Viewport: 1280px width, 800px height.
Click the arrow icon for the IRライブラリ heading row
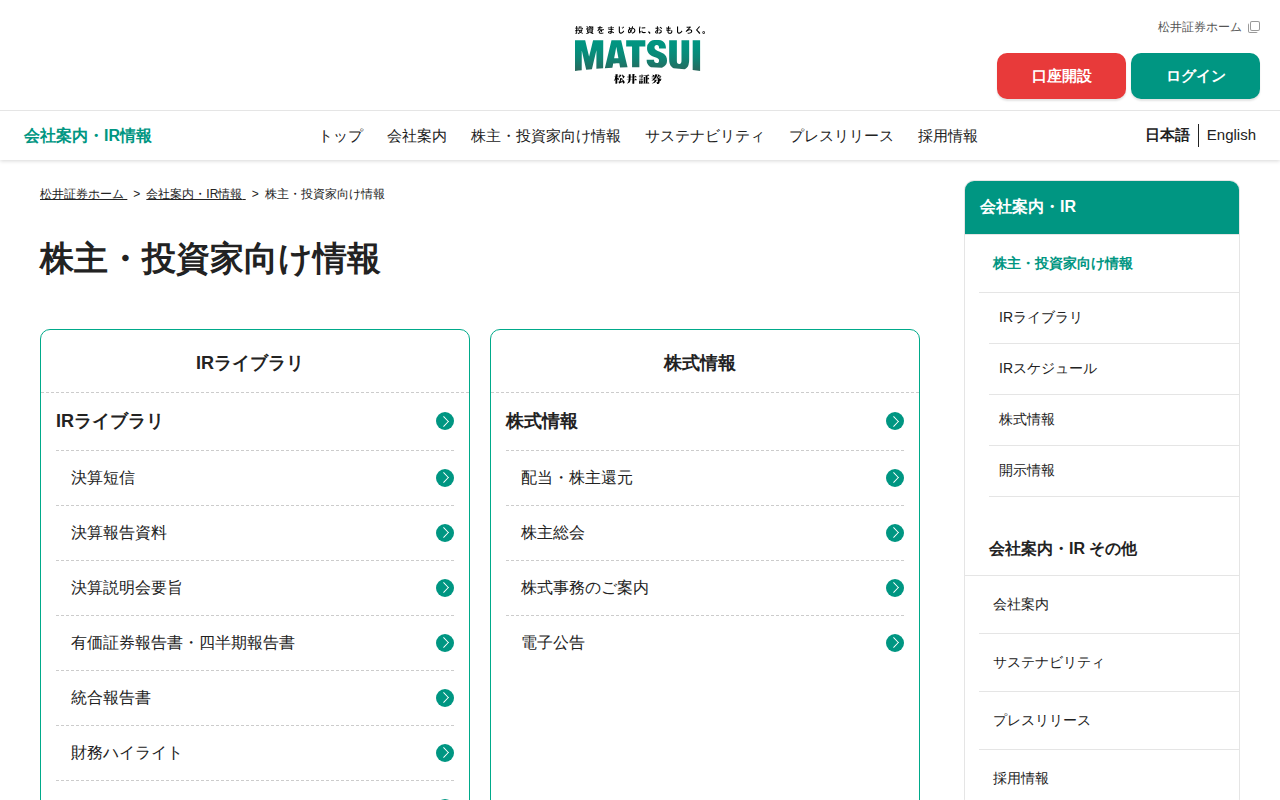tap(445, 421)
